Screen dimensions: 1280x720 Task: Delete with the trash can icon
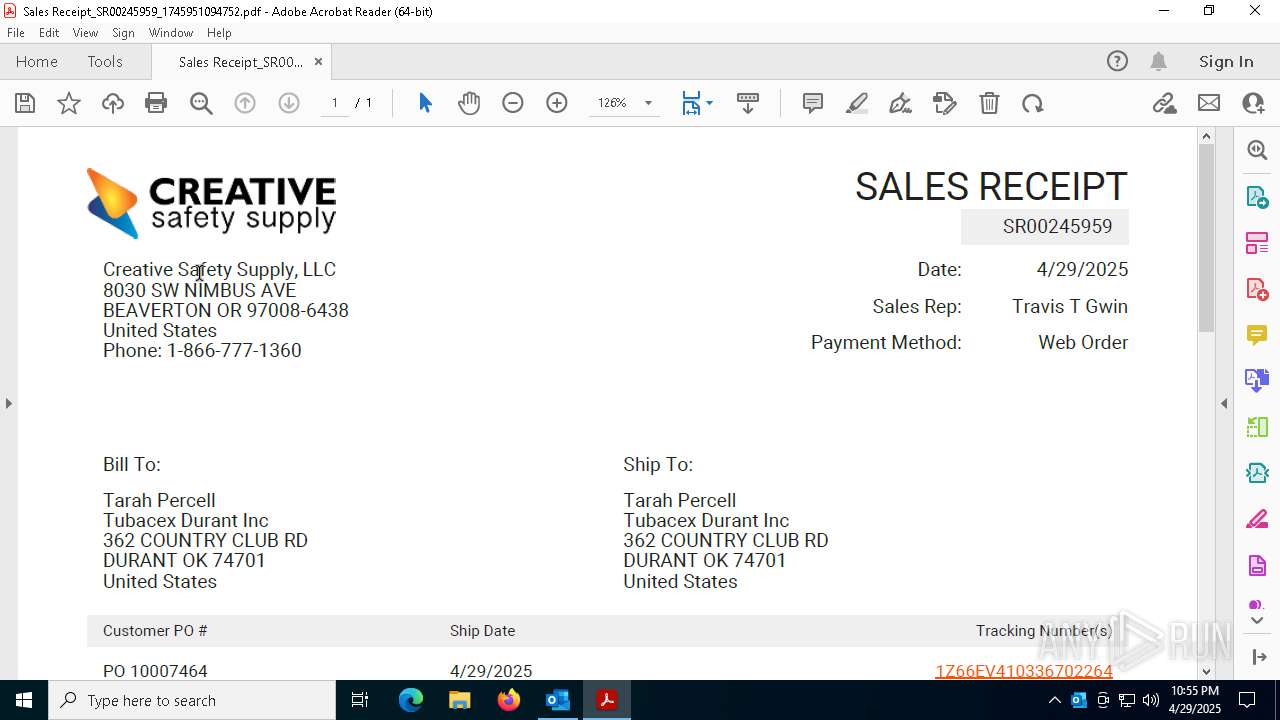pyautogui.click(x=989, y=103)
